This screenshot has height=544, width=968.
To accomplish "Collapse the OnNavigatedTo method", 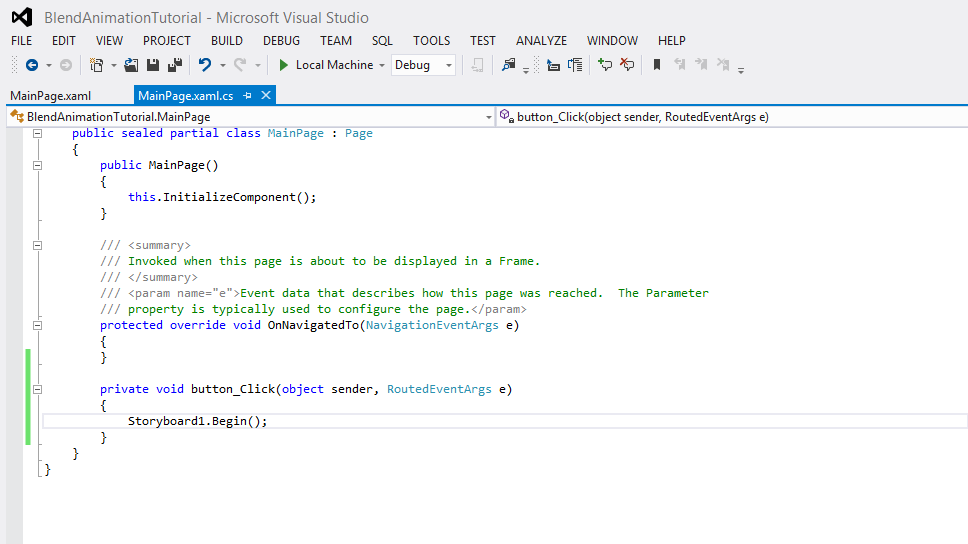I will pyautogui.click(x=38, y=325).
